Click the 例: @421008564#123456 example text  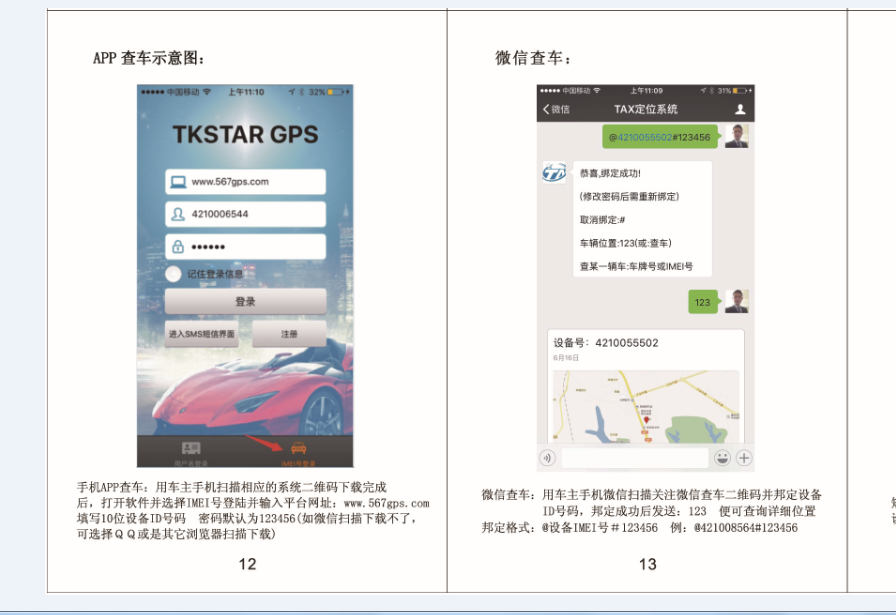coord(734,528)
